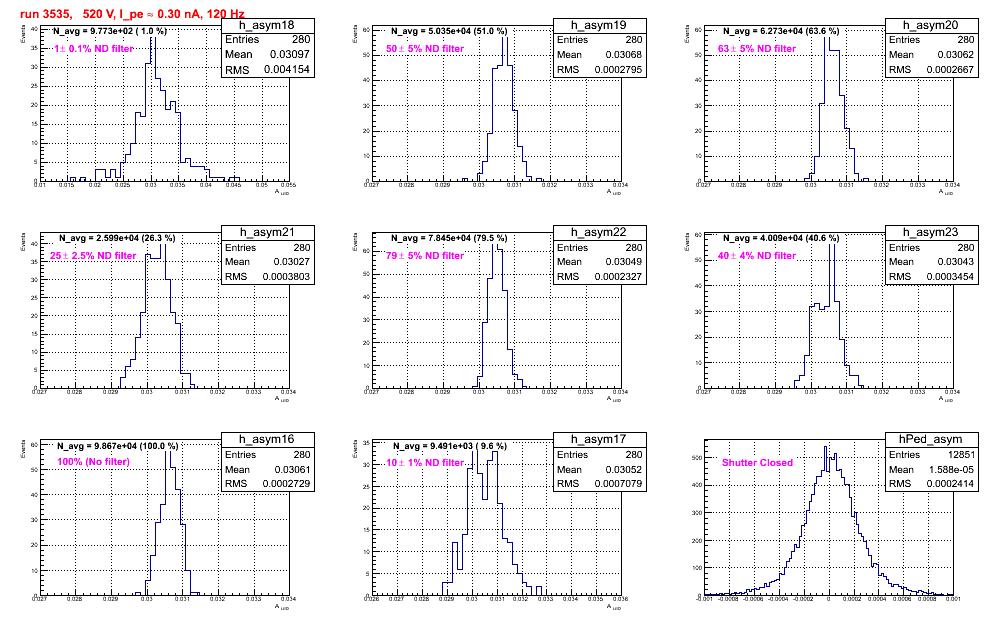
Task: Click Mean value 0.03062
Action: click(954, 55)
